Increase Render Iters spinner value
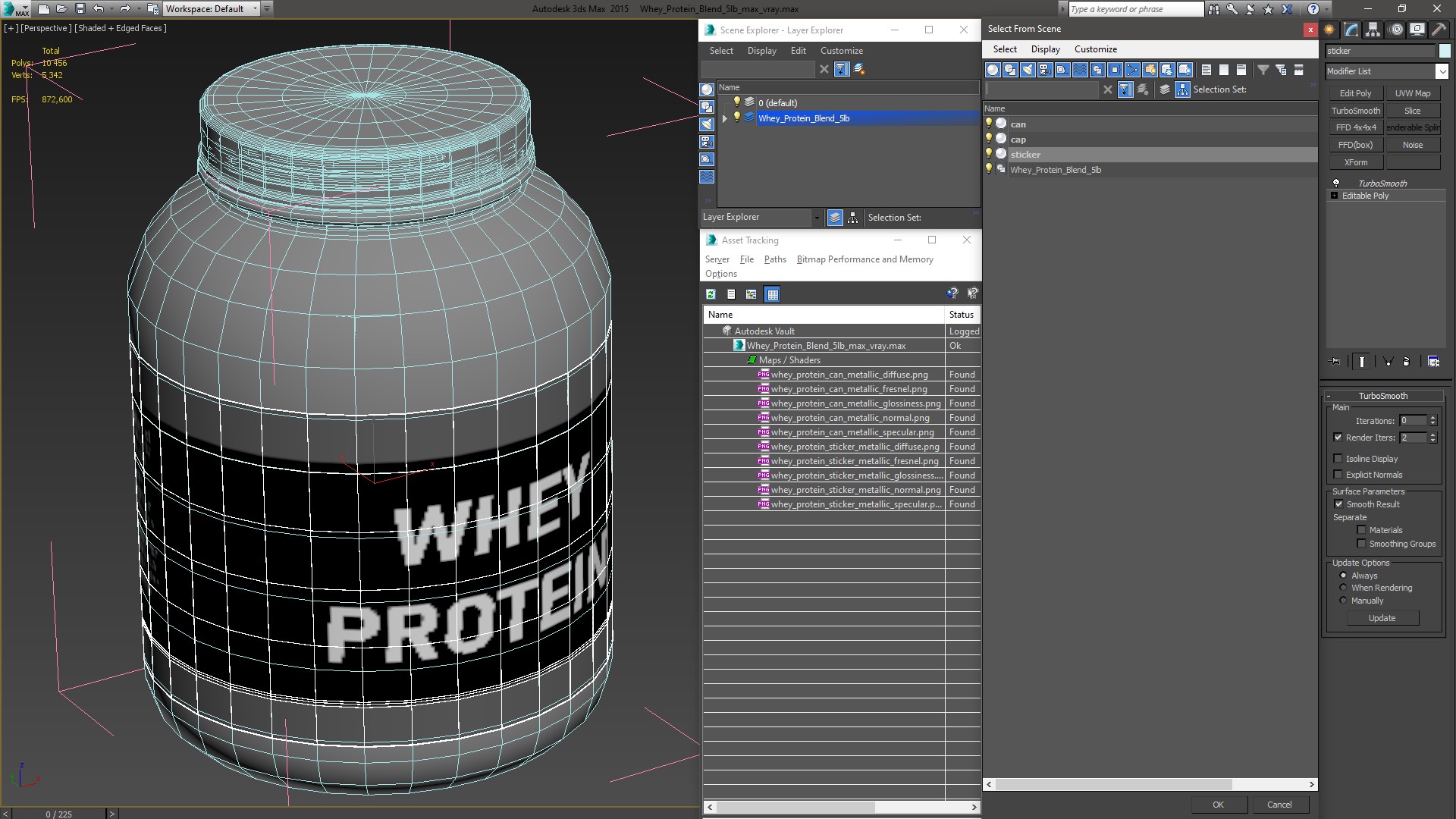 pyautogui.click(x=1432, y=435)
